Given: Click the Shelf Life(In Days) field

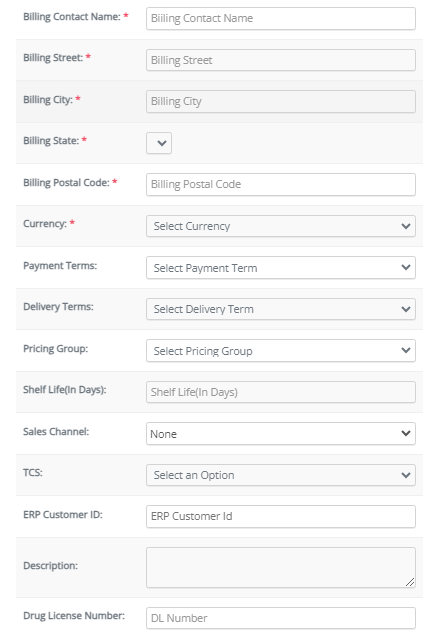Looking at the screenshot, I should click(x=280, y=392).
